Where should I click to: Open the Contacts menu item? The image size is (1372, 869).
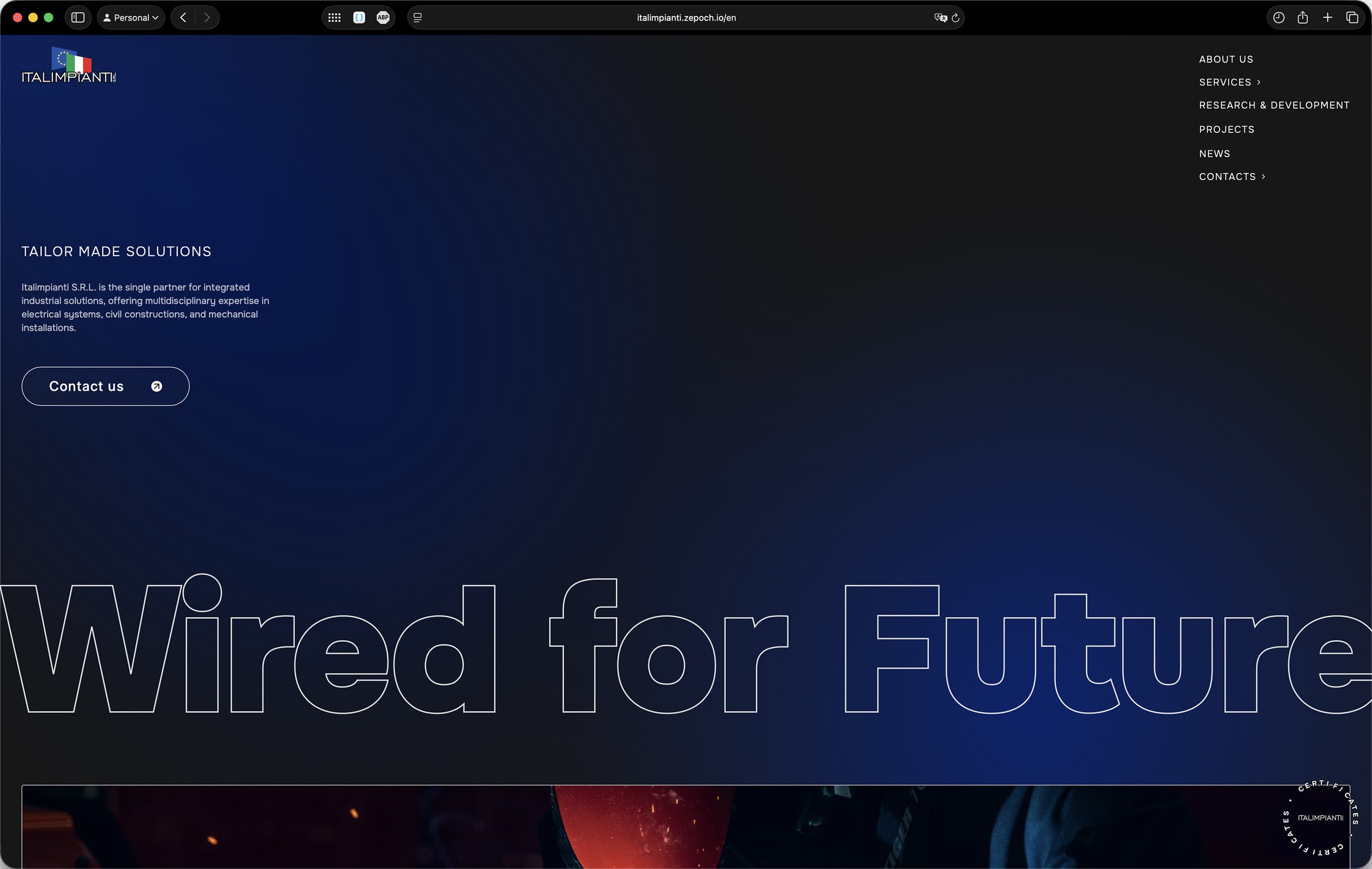click(1227, 177)
